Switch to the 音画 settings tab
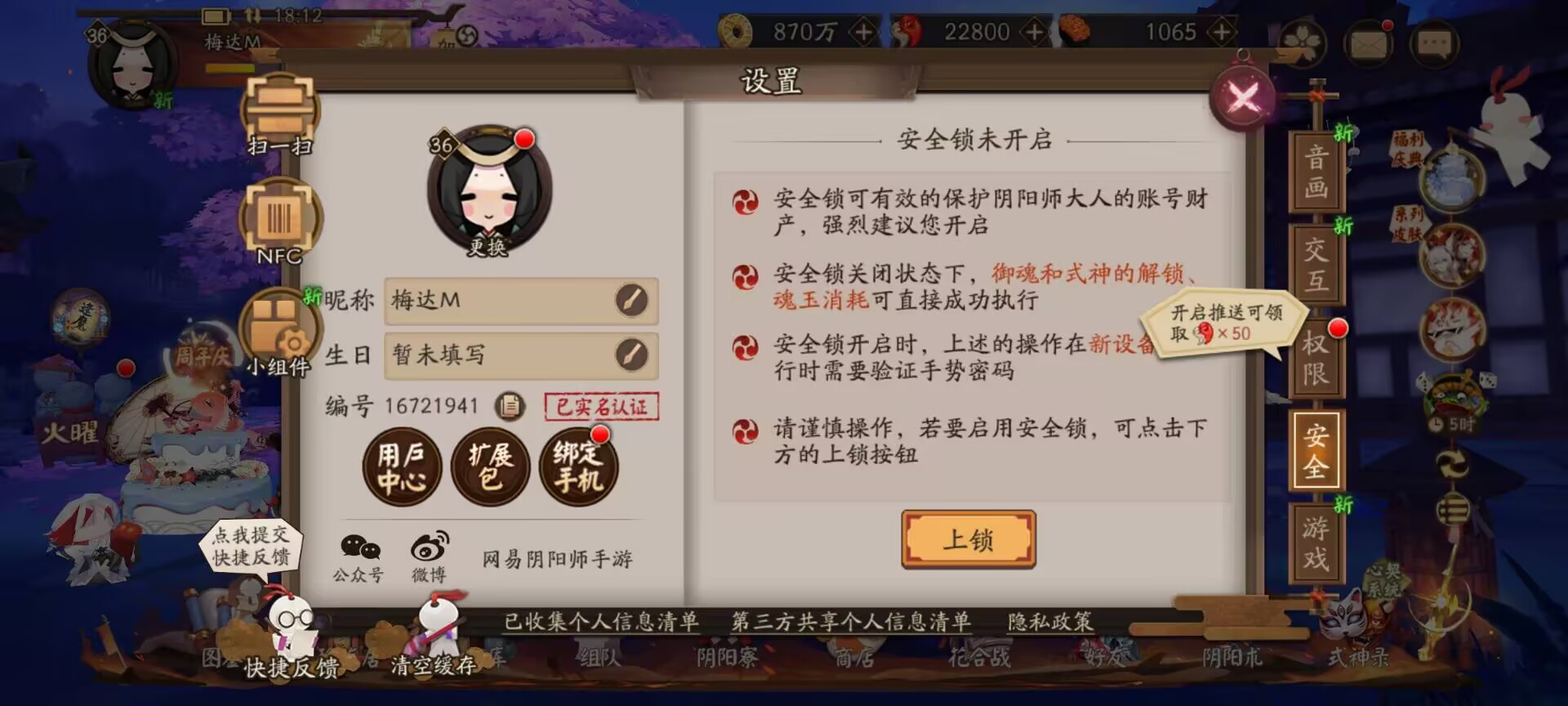 [x=1315, y=172]
